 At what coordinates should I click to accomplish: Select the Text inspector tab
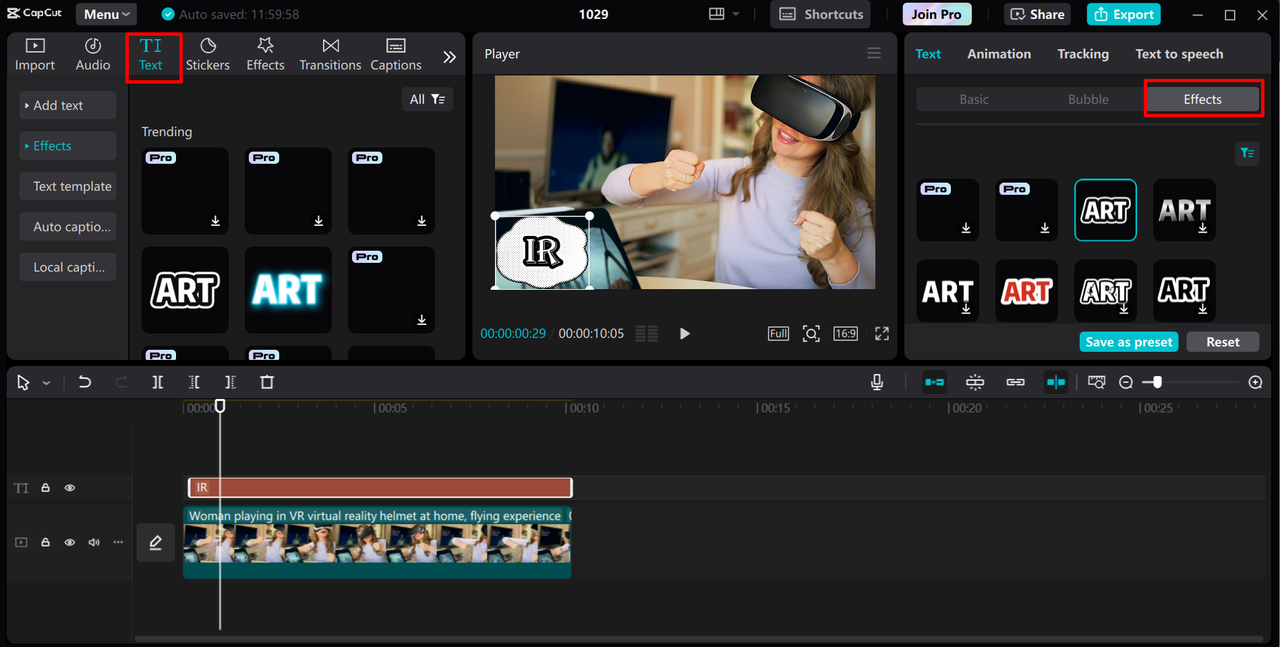(x=928, y=54)
